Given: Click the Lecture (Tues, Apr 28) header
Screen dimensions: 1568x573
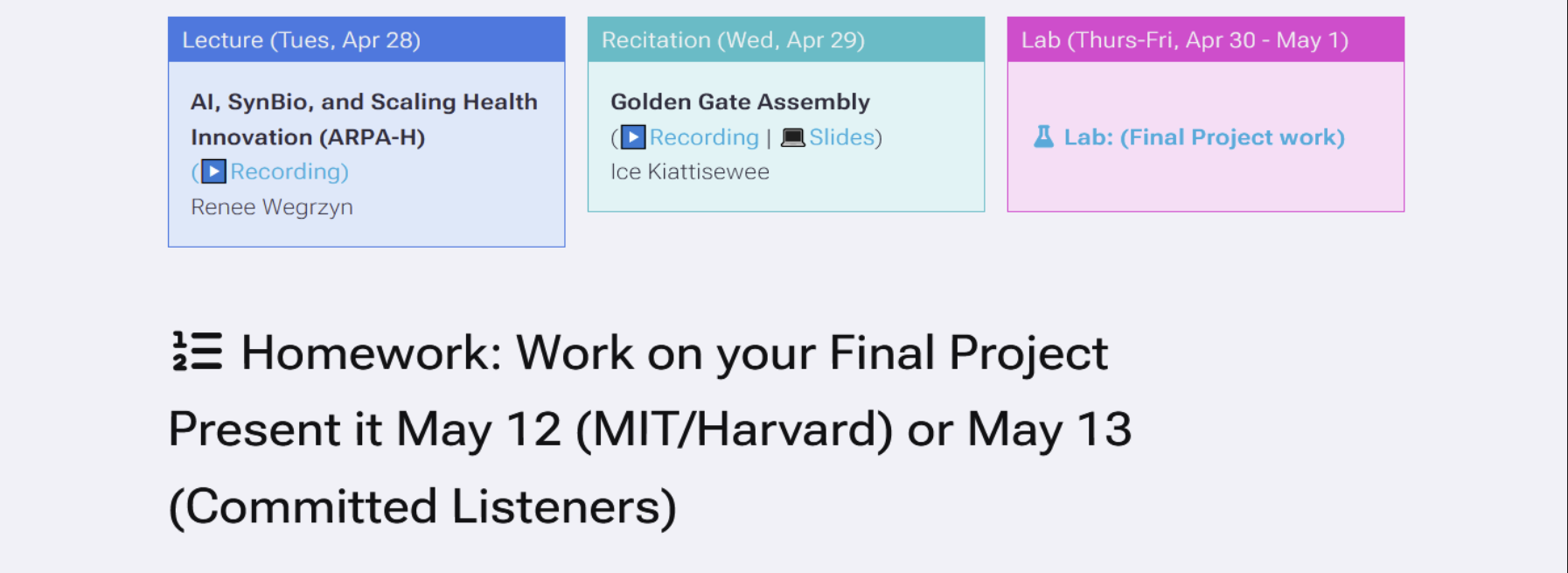Looking at the screenshot, I should click(366, 39).
